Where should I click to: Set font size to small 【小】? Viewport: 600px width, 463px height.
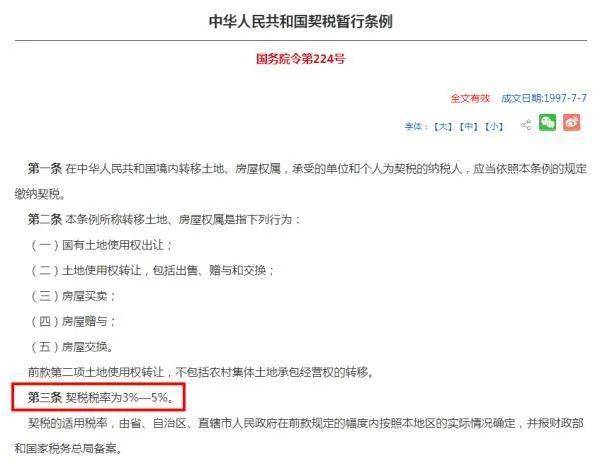(494, 126)
